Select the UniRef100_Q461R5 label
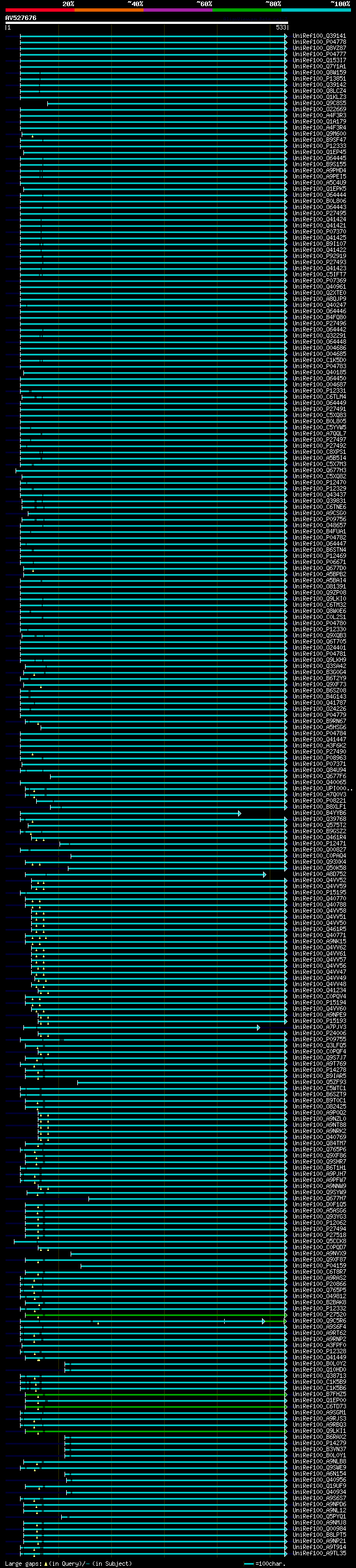The height and width of the screenshot is (1568, 356). point(319,929)
